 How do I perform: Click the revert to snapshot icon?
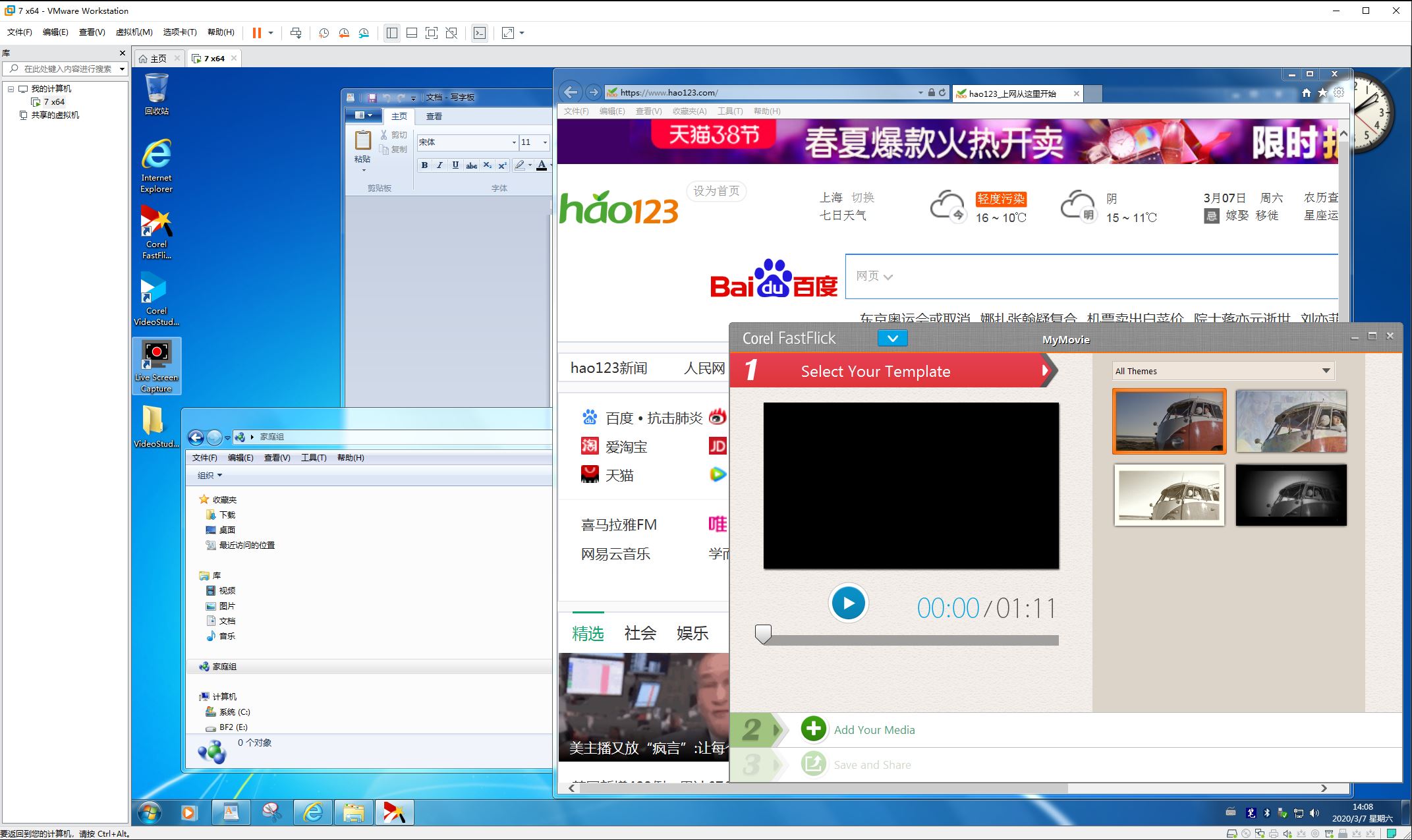pos(343,33)
